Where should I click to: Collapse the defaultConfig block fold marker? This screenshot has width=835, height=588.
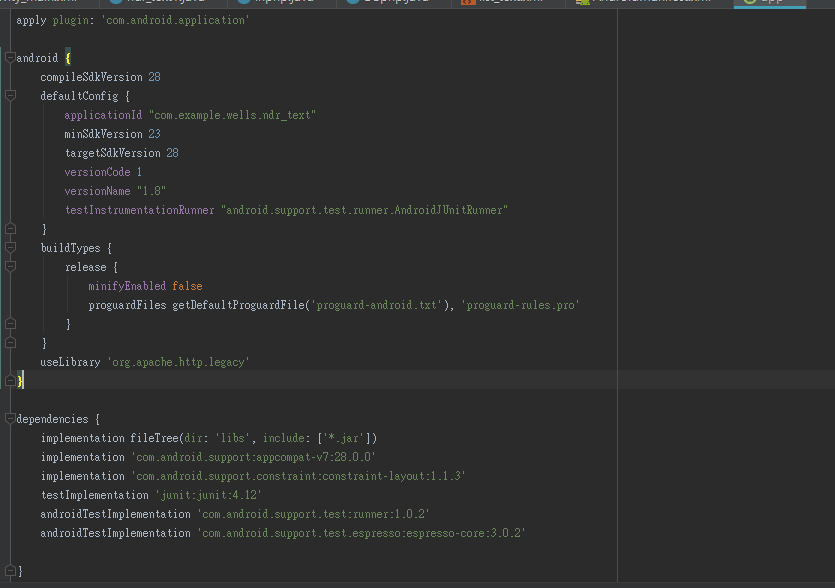[x=10, y=95]
